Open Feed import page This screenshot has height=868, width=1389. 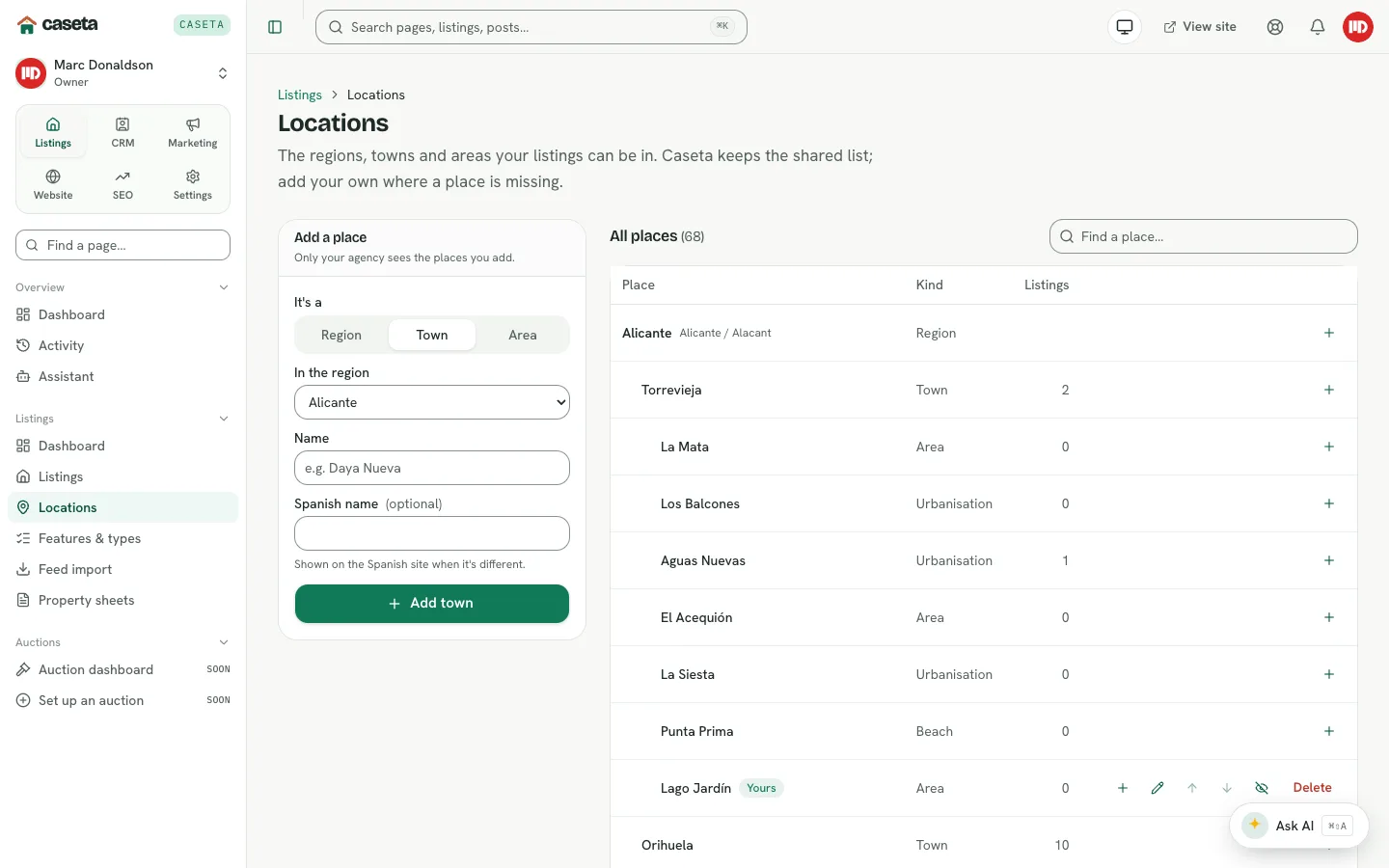(123, 569)
